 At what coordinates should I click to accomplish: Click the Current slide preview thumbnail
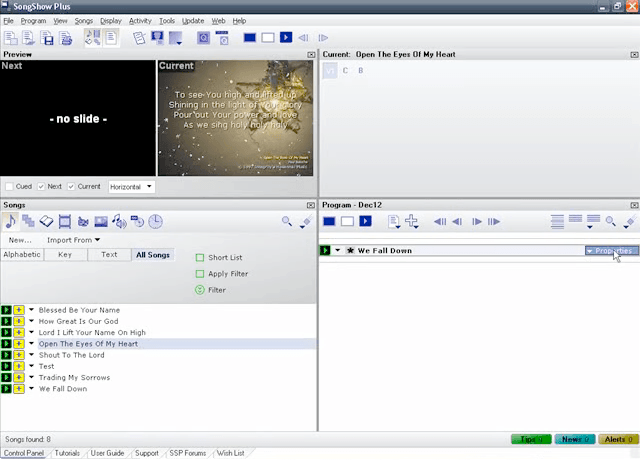coord(236,118)
